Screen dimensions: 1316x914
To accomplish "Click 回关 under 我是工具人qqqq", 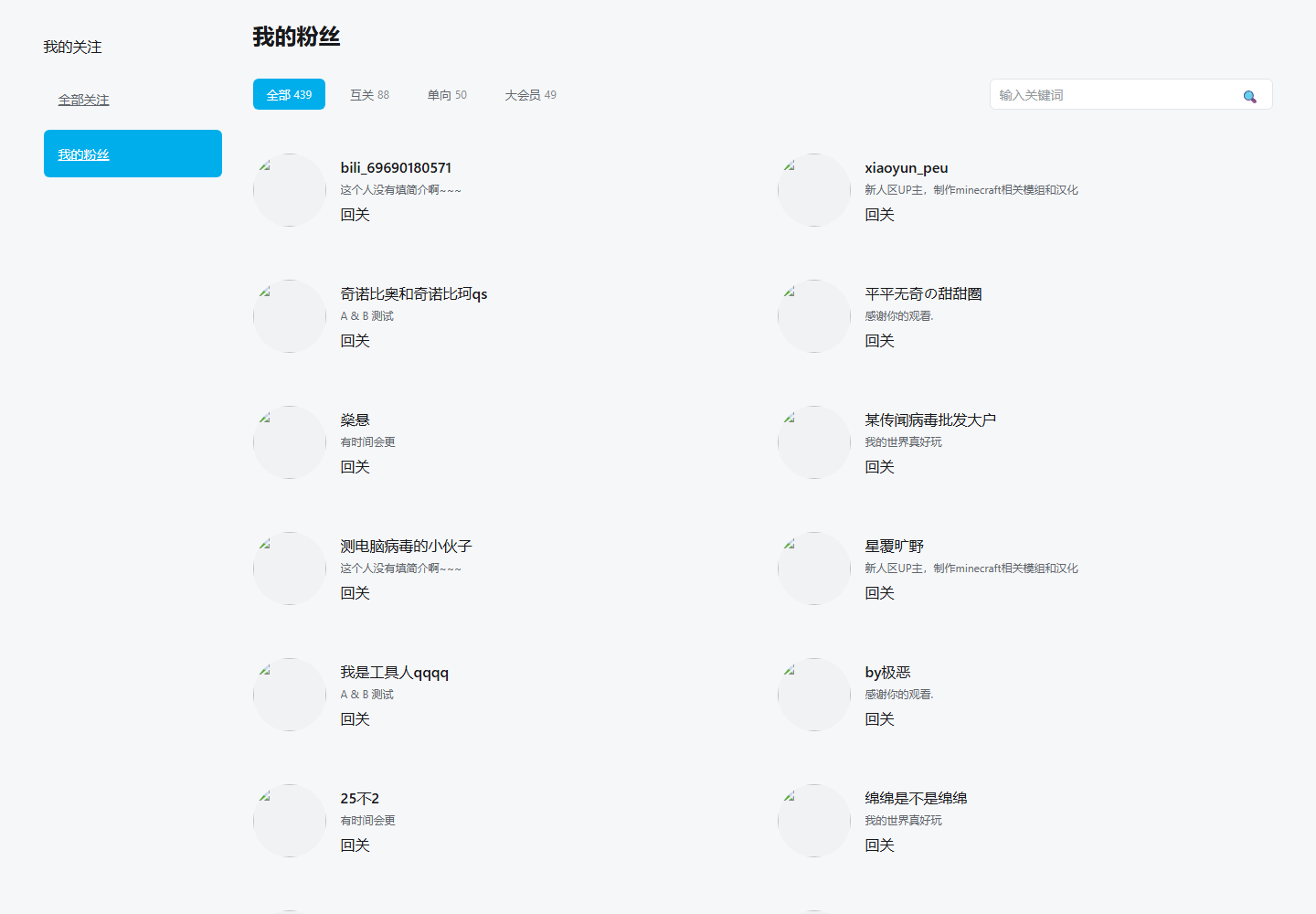I will pos(355,719).
